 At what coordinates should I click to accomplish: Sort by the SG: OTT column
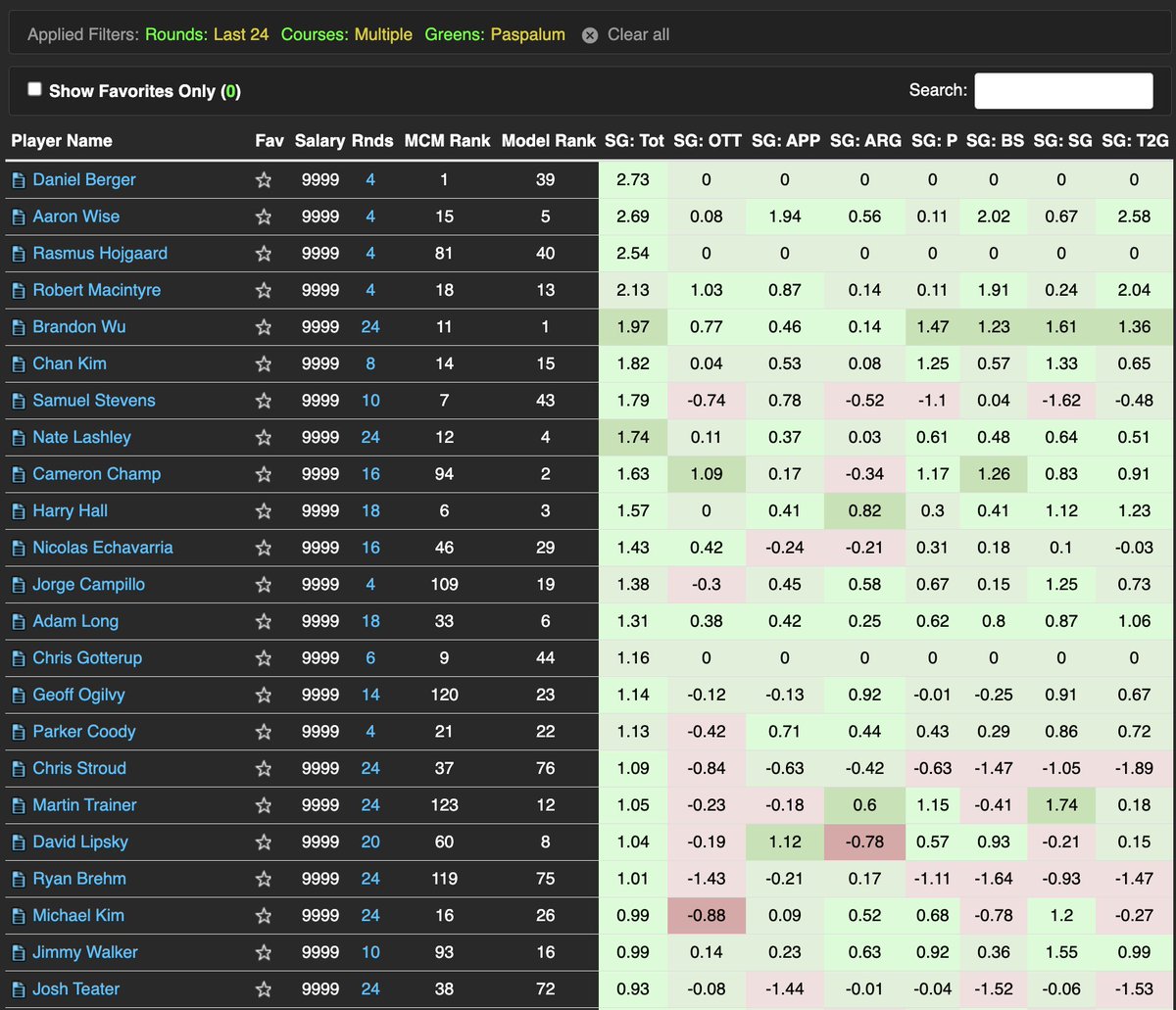tap(709, 141)
